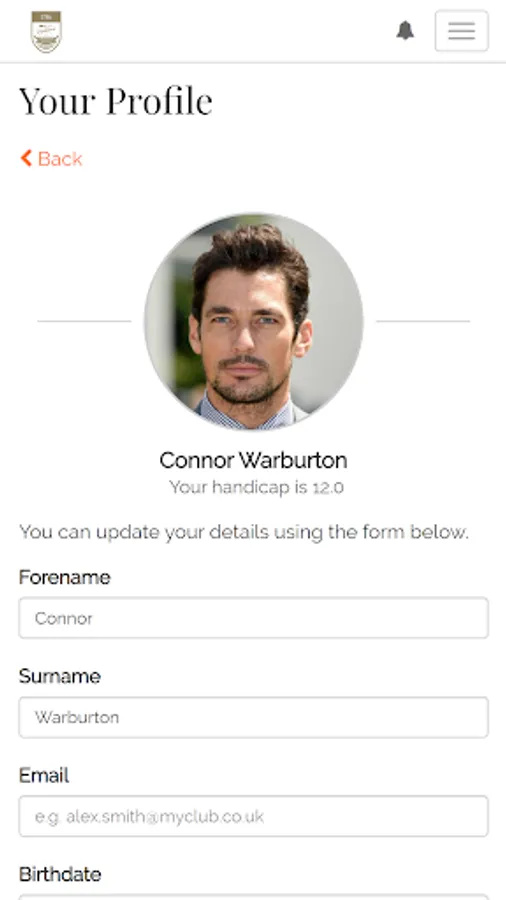Click into the Email address field

(254, 816)
